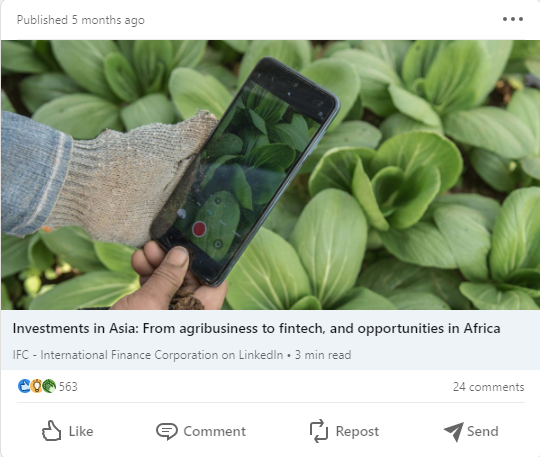Image resolution: width=540 pixels, height=457 pixels.
Task: Click the Comment button label
Action: 215,431
